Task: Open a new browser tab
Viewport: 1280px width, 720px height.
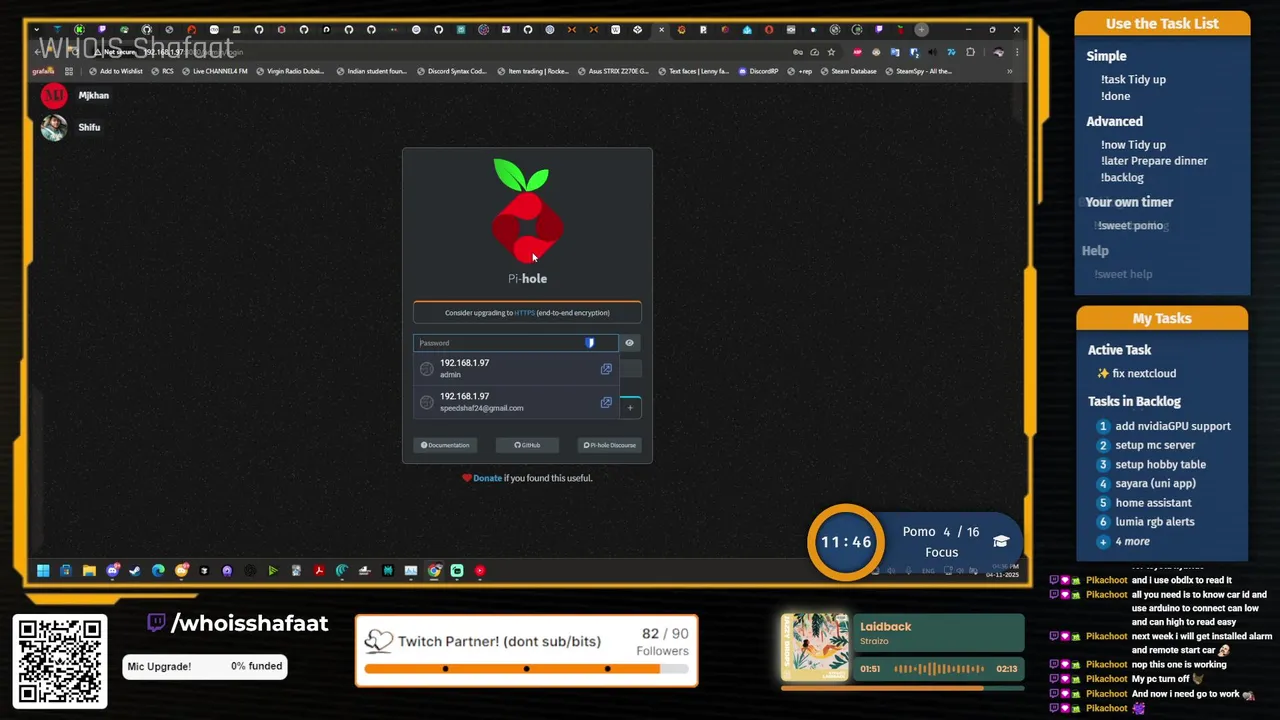Action: pos(921,30)
